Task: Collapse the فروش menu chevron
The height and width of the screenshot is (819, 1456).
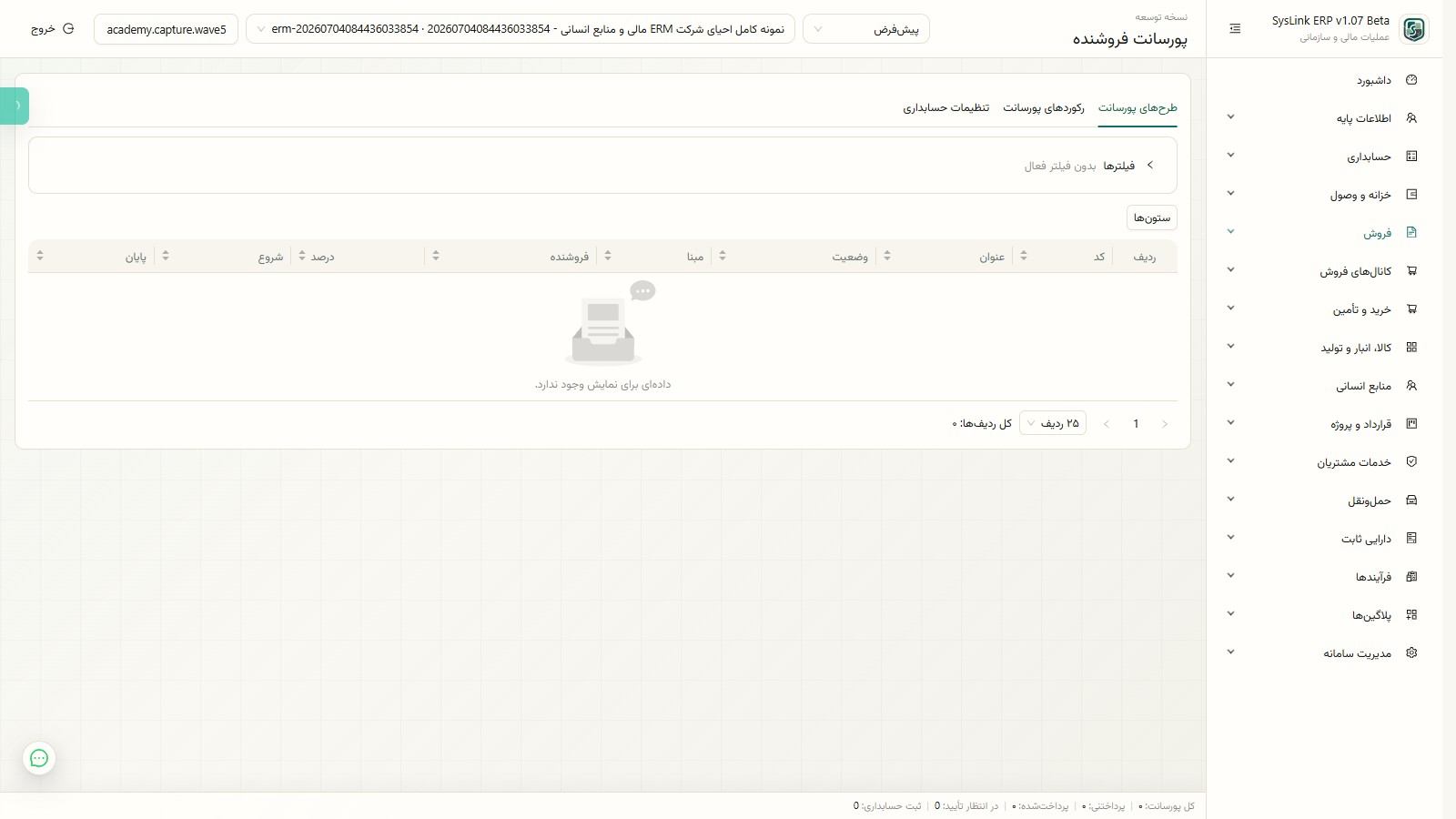Action: pos(1230,232)
